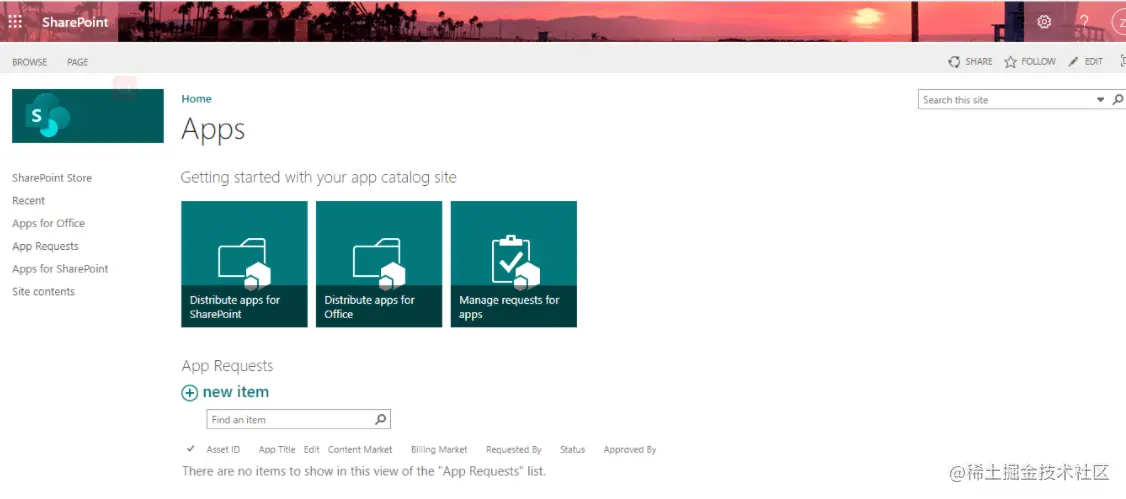Viewport: 1126px width, 499px height.
Task: Toggle the select all checkmark column
Action: pos(190,449)
